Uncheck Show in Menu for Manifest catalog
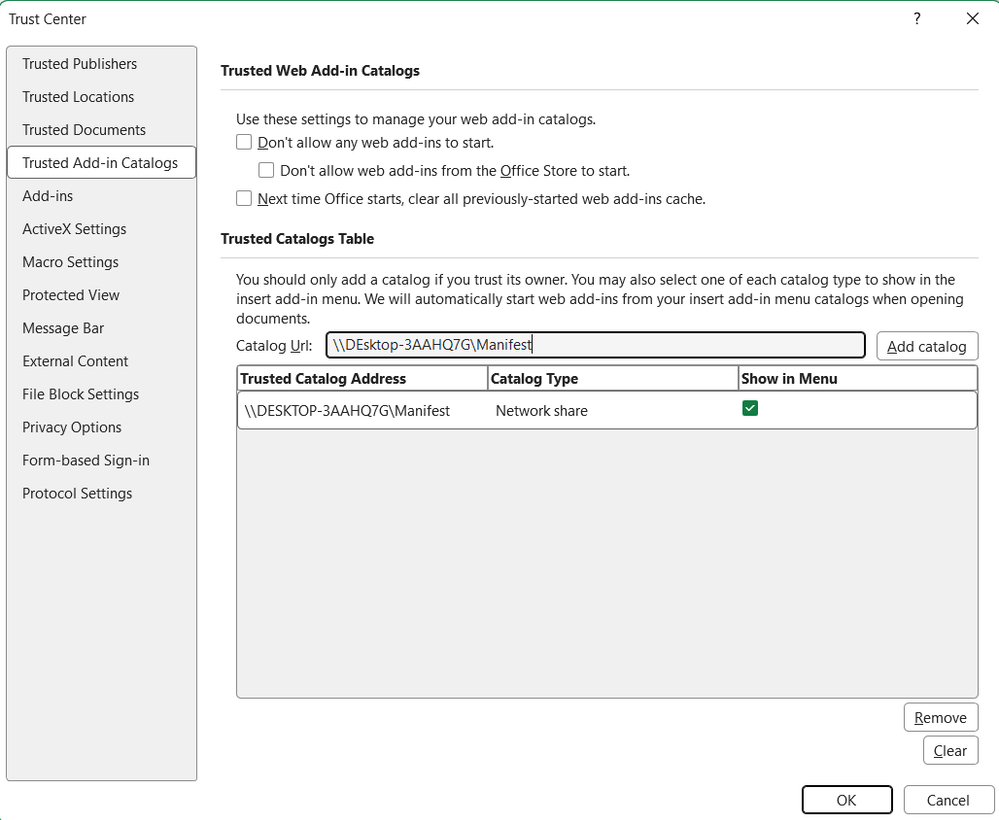The image size is (999, 820). pos(750,408)
